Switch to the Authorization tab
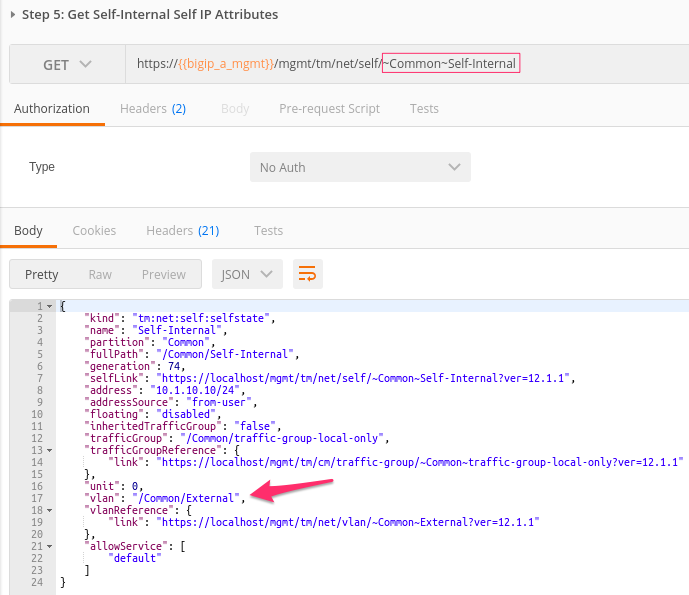The image size is (689, 595). [52, 109]
